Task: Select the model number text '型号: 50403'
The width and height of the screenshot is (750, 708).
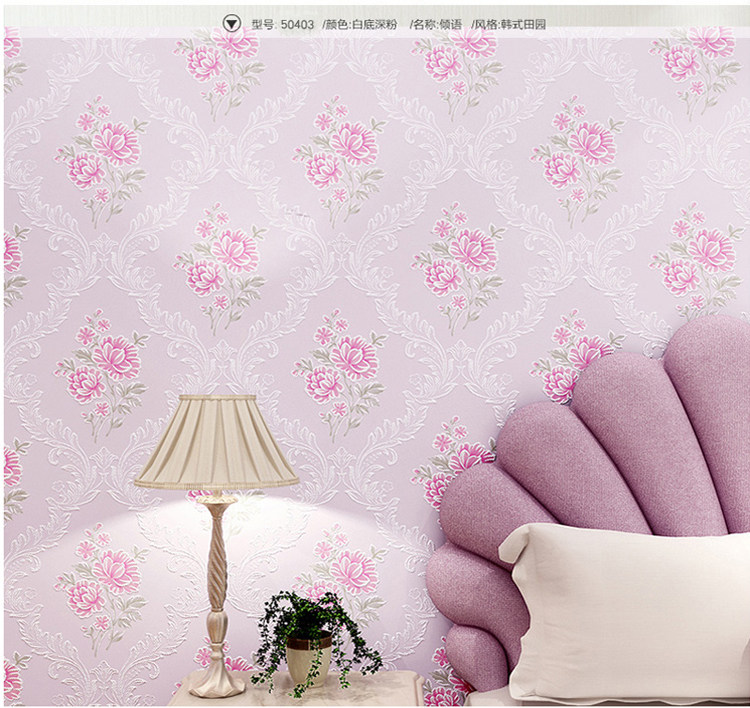Action: pos(283,24)
